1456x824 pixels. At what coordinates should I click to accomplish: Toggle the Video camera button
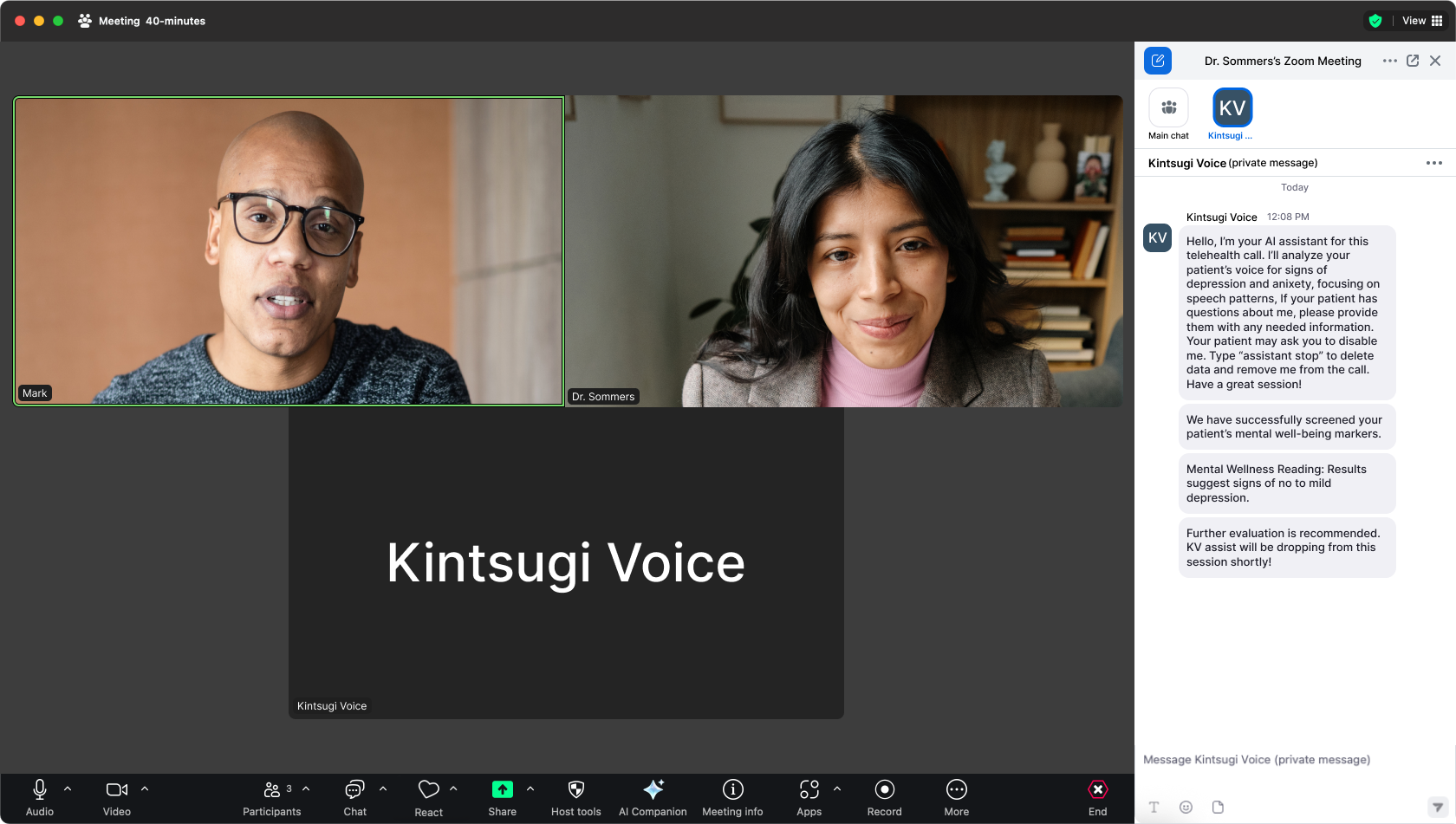coord(117,798)
